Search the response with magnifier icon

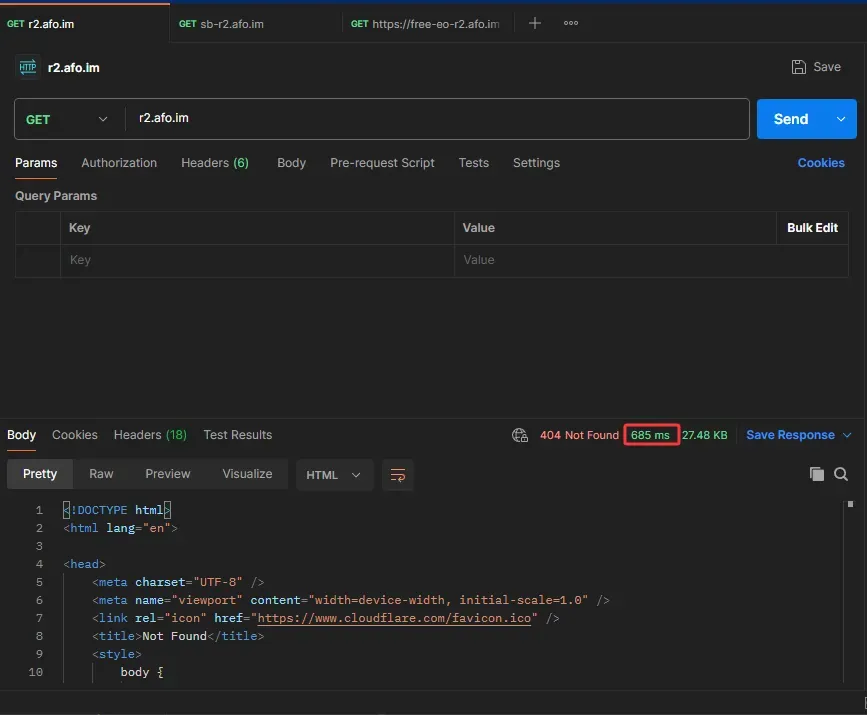841,474
